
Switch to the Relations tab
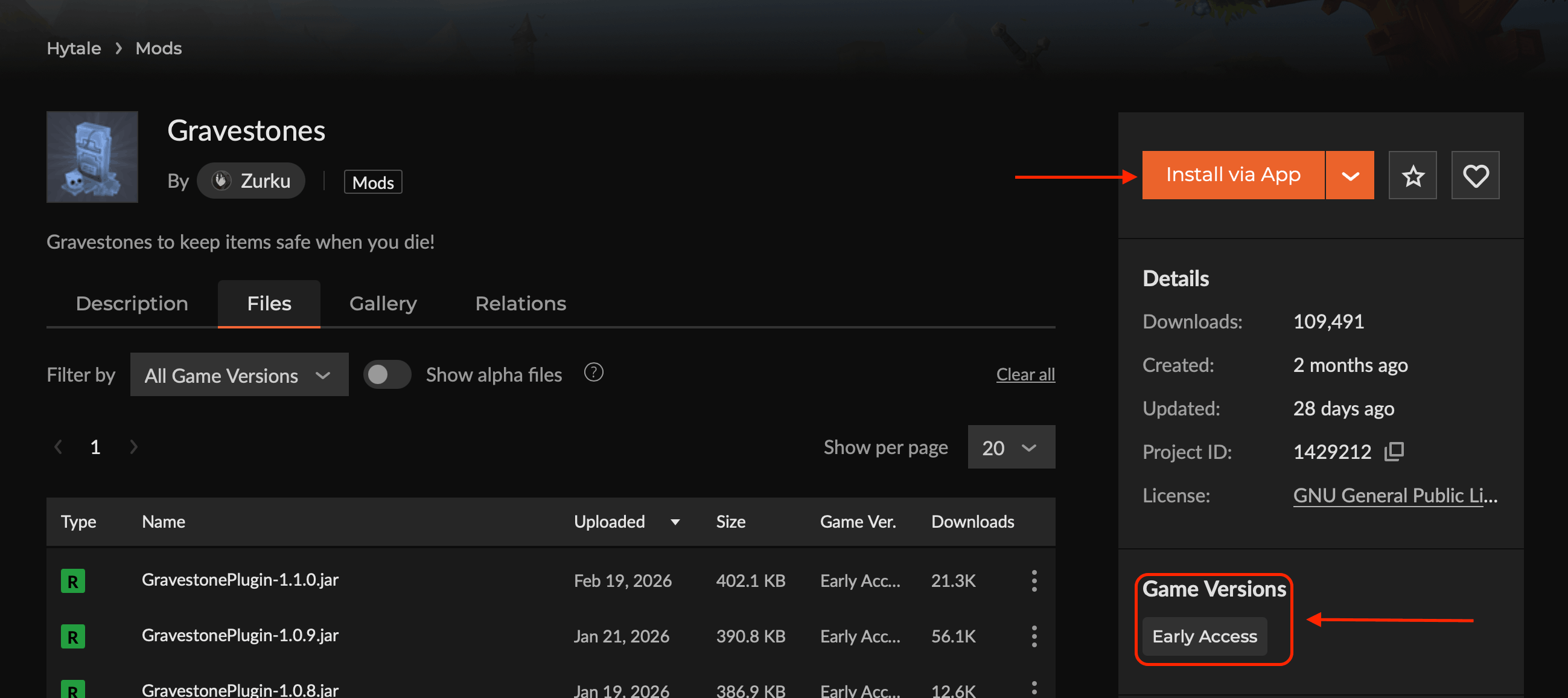point(520,303)
